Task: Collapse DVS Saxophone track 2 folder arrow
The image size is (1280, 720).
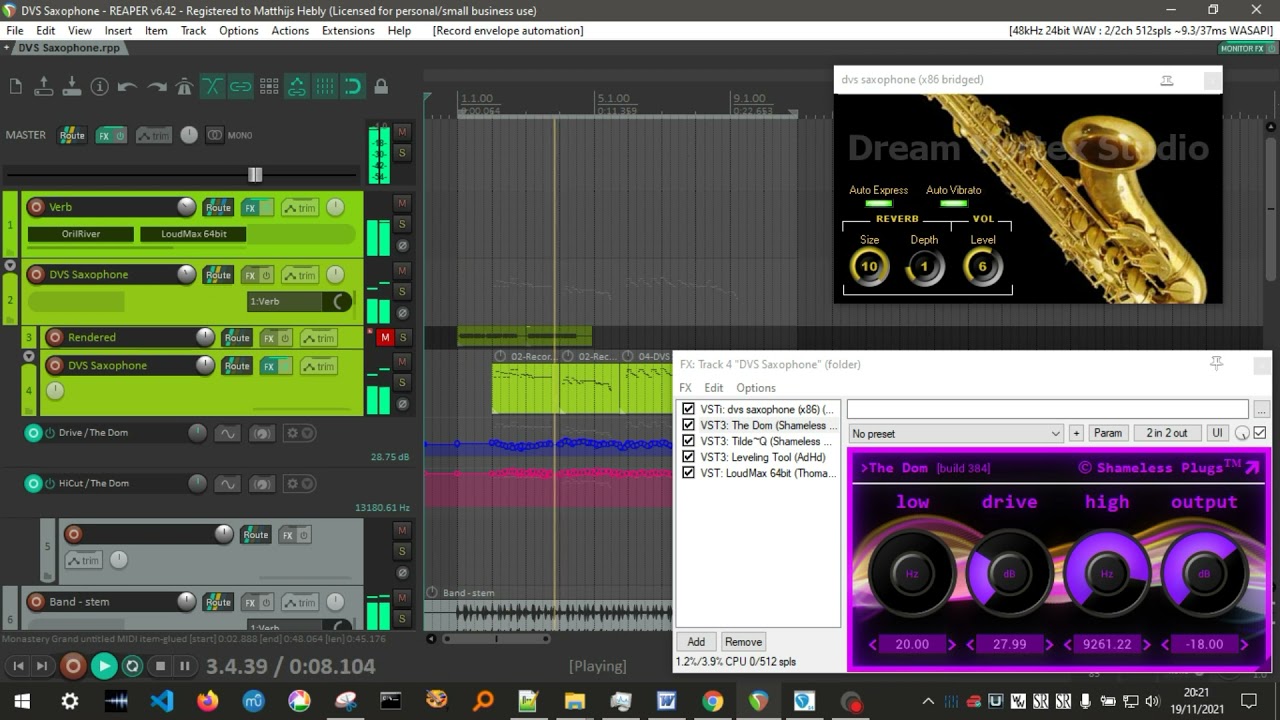Action: click(10, 266)
